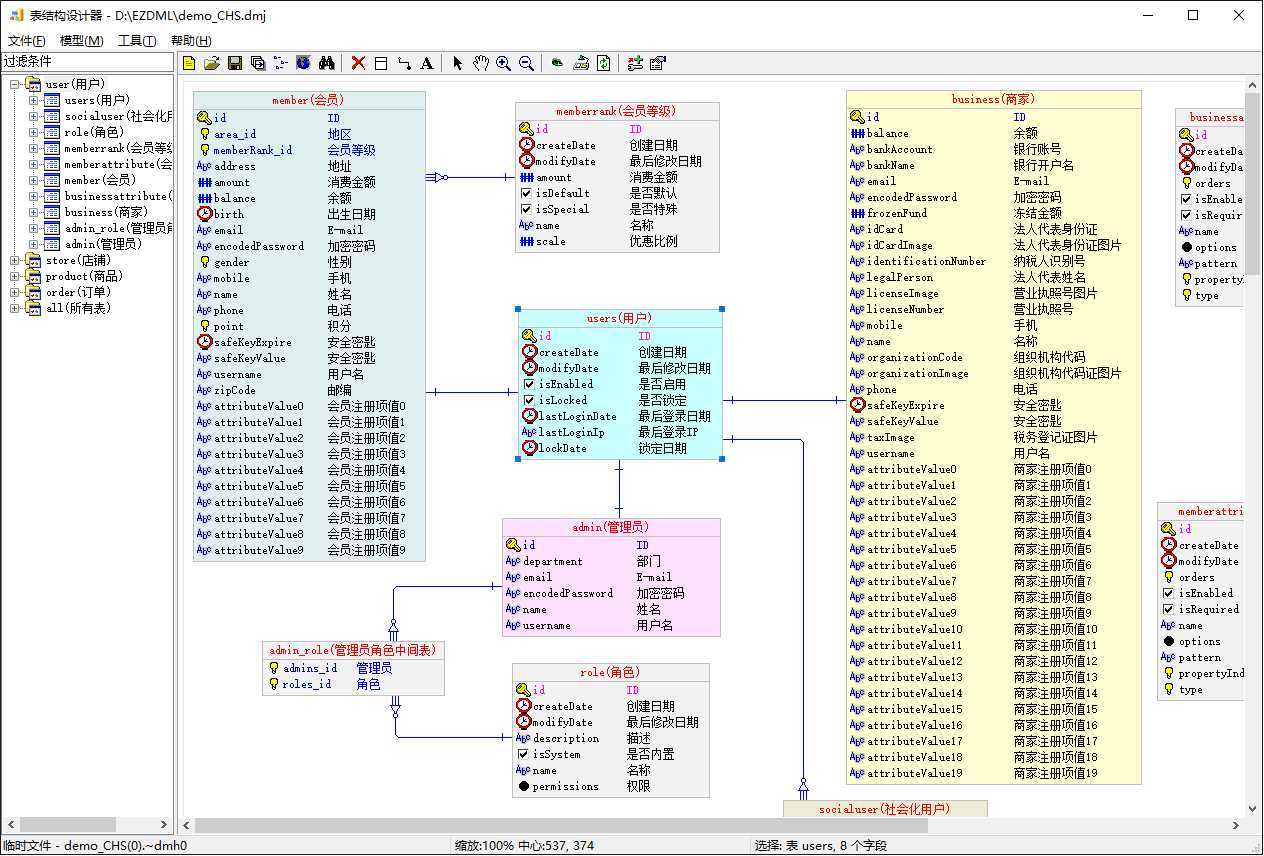Open the 模型(M) menu
Image resolution: width=1264 pixels, height=856 pixels.
pos(82,41)
